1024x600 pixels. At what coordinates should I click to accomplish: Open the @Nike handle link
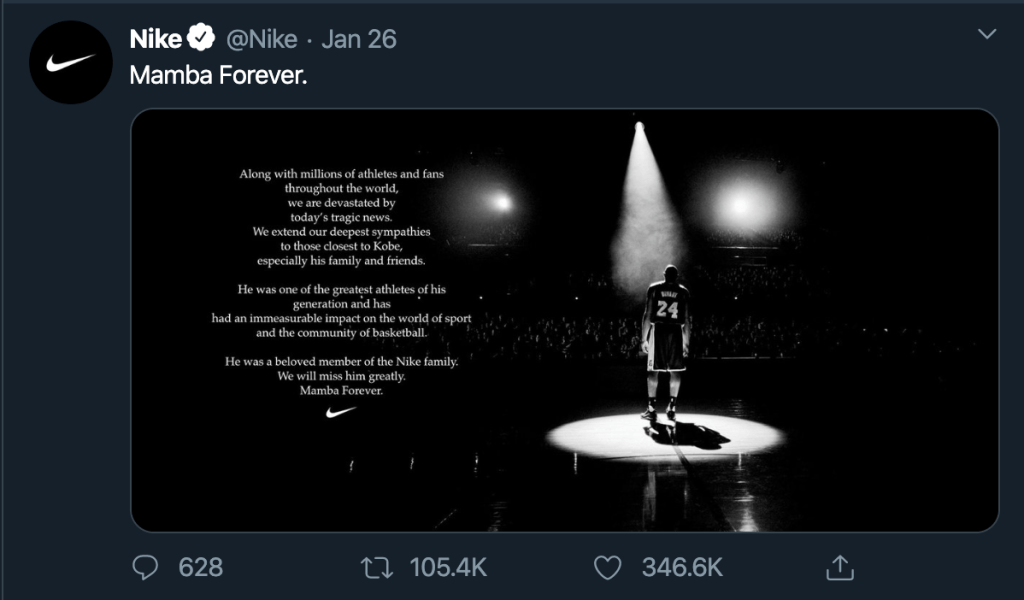click(x=261, y=39)
